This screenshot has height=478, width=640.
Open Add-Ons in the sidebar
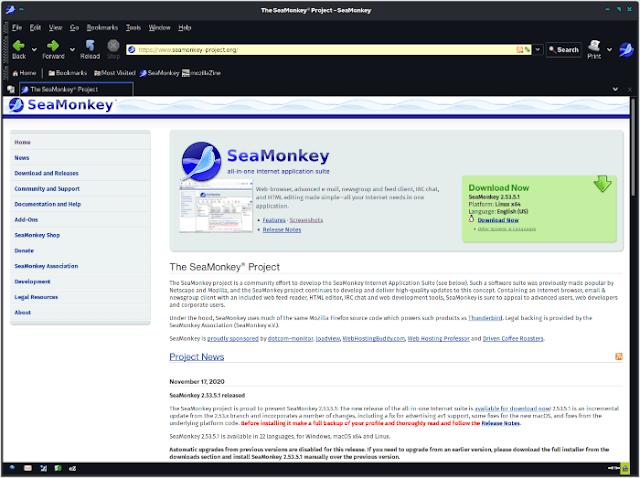pos(26,220)
